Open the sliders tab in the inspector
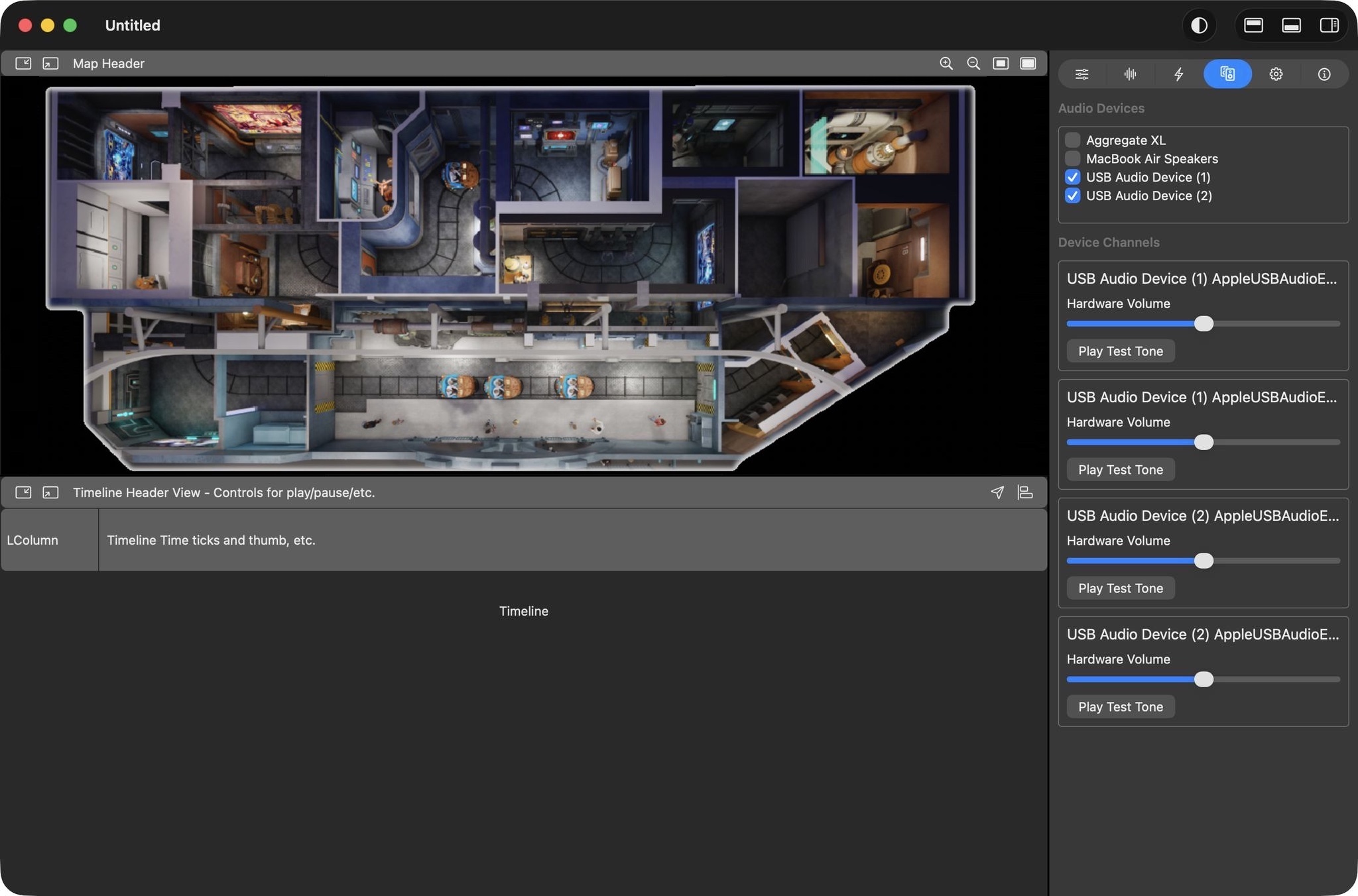 point(1082,74)
